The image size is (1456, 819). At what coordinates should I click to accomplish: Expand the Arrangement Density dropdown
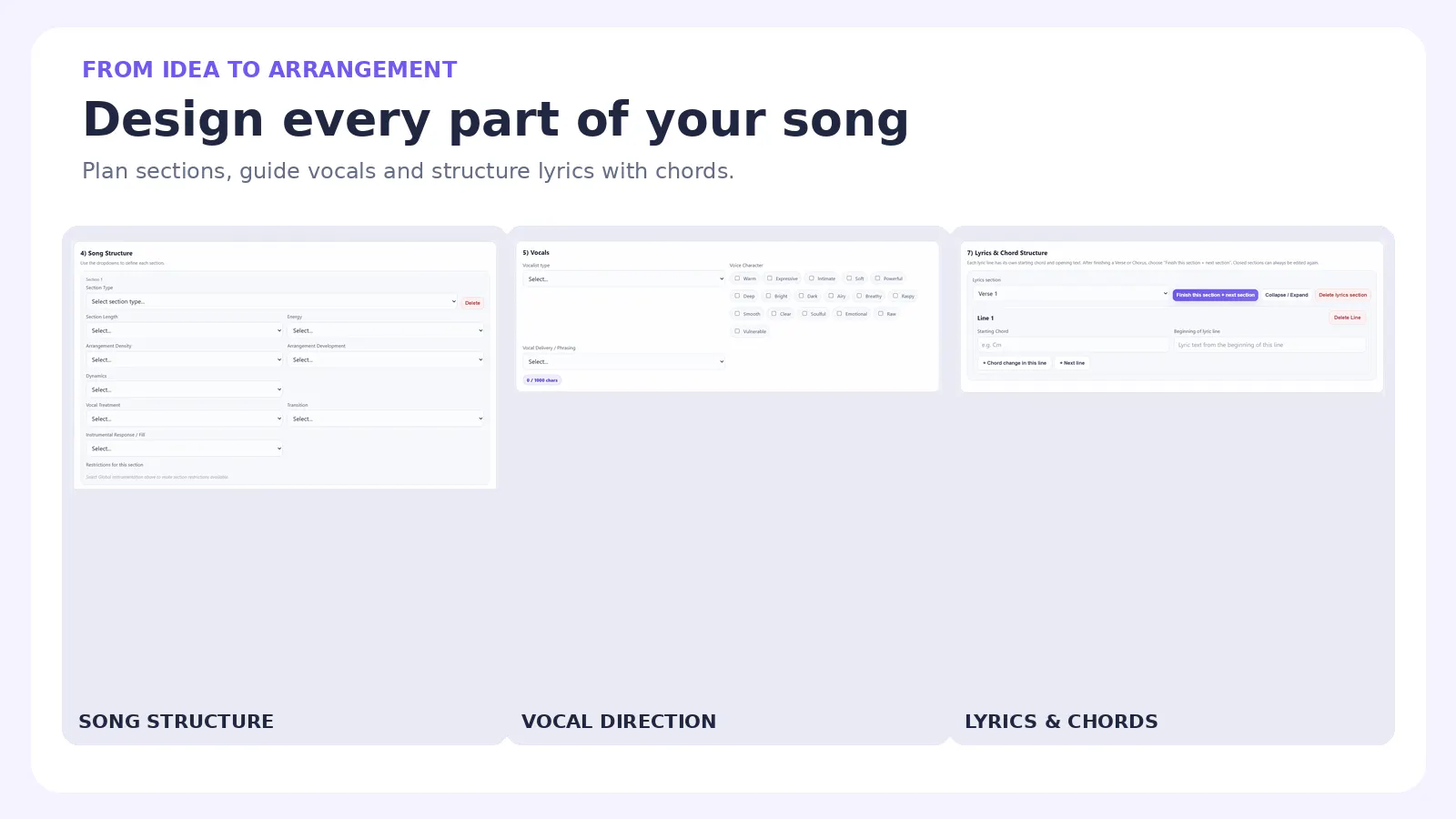185,359
